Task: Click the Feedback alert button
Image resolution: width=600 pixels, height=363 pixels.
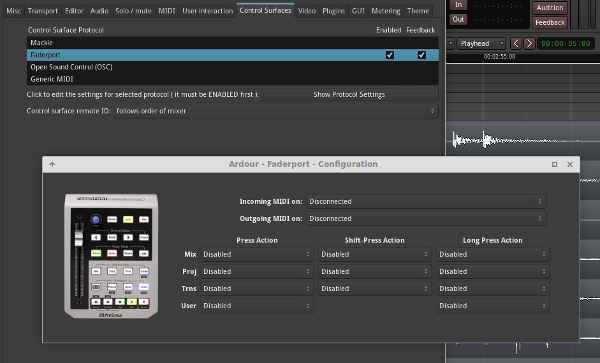Action: tap(549, 23)
